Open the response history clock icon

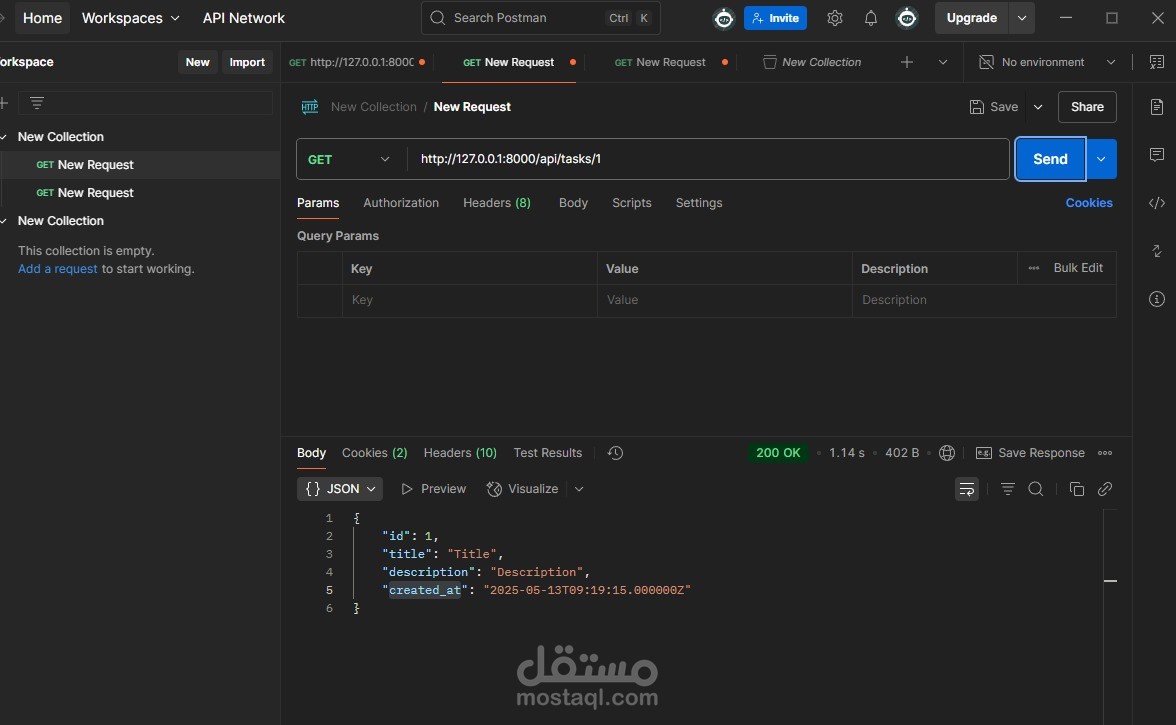click(615, 453)
